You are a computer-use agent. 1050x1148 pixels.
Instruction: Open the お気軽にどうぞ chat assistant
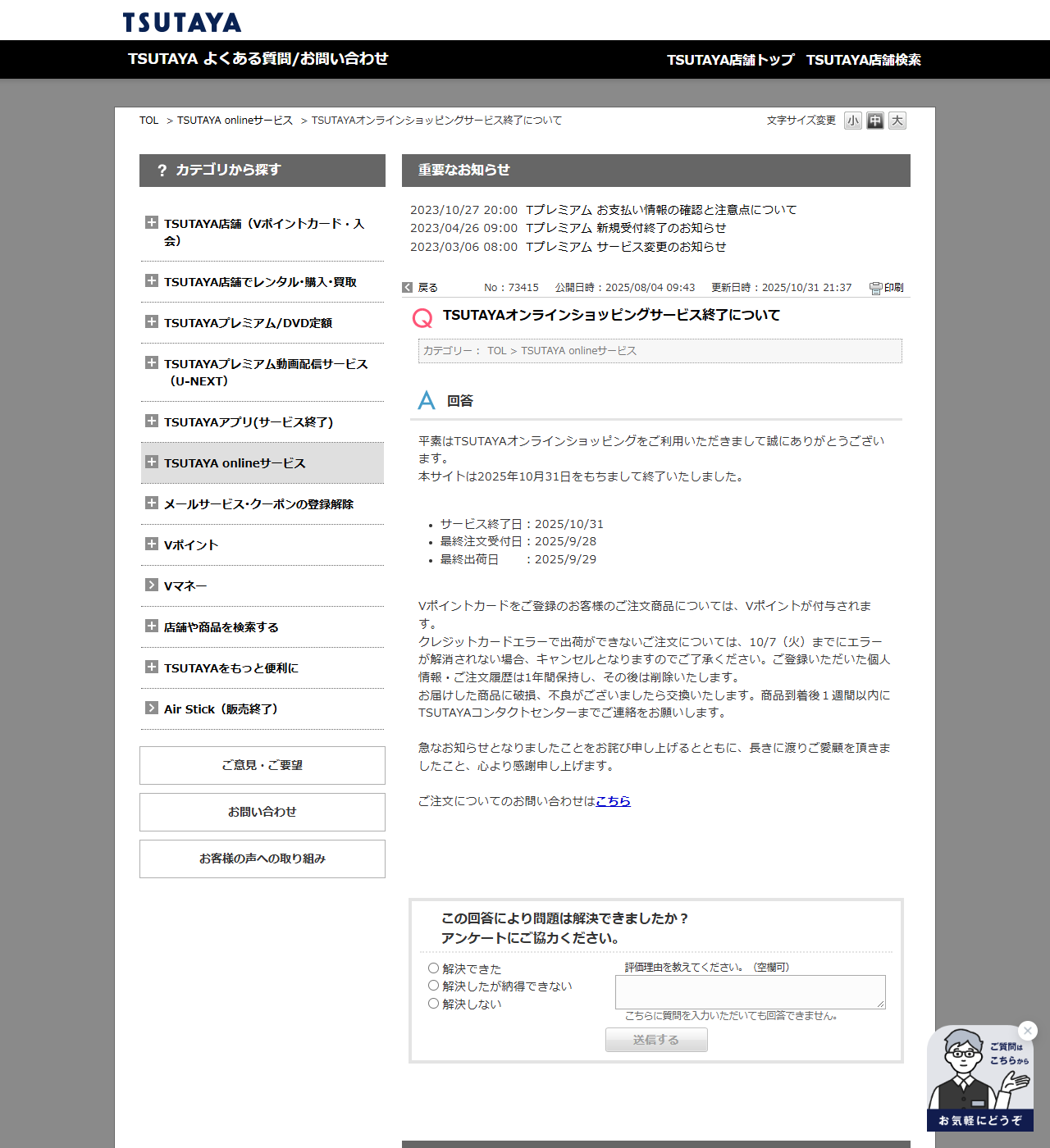[980, 1078]
